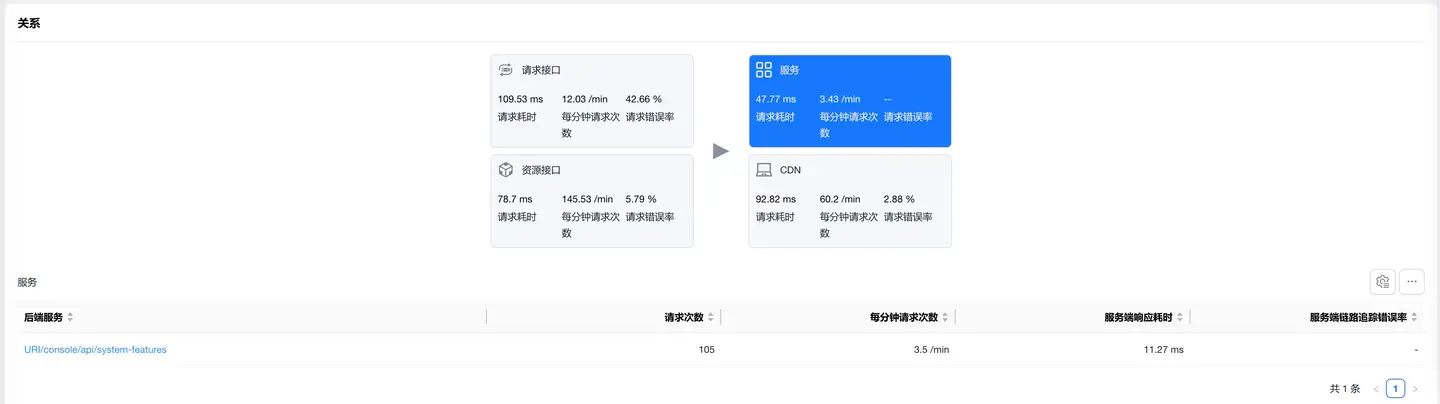Open table settings gear icon

[x=1383, y=282]
